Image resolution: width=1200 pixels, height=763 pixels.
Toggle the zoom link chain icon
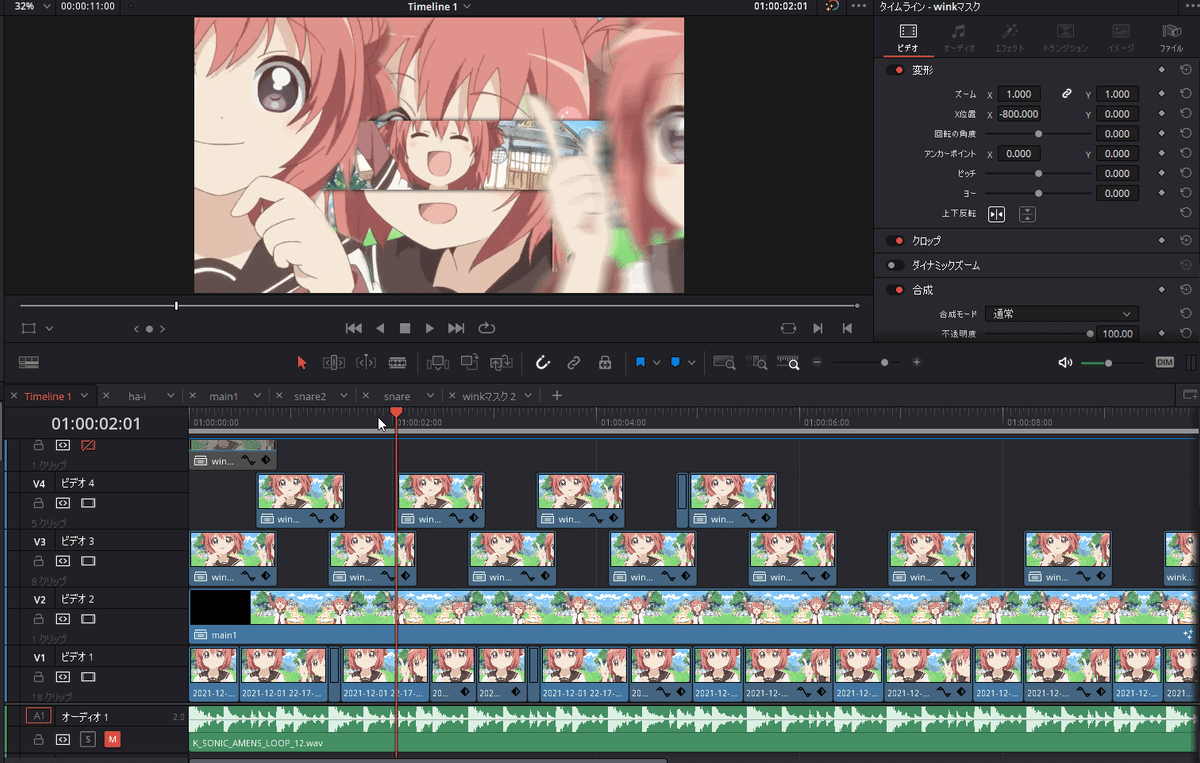(1067, 94)
